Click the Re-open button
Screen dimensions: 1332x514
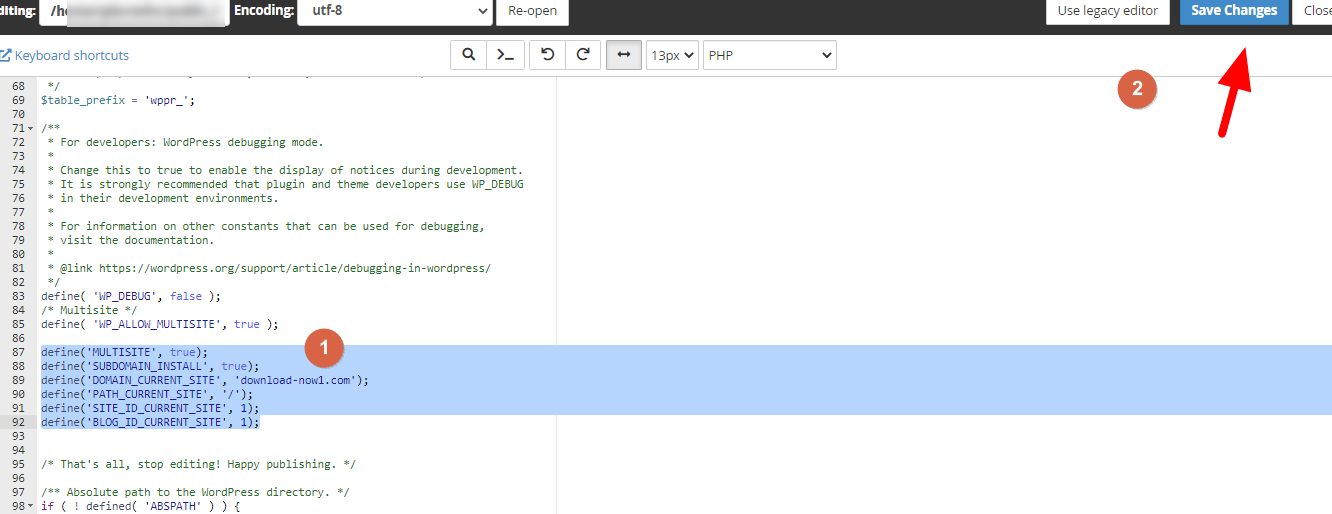532,11
